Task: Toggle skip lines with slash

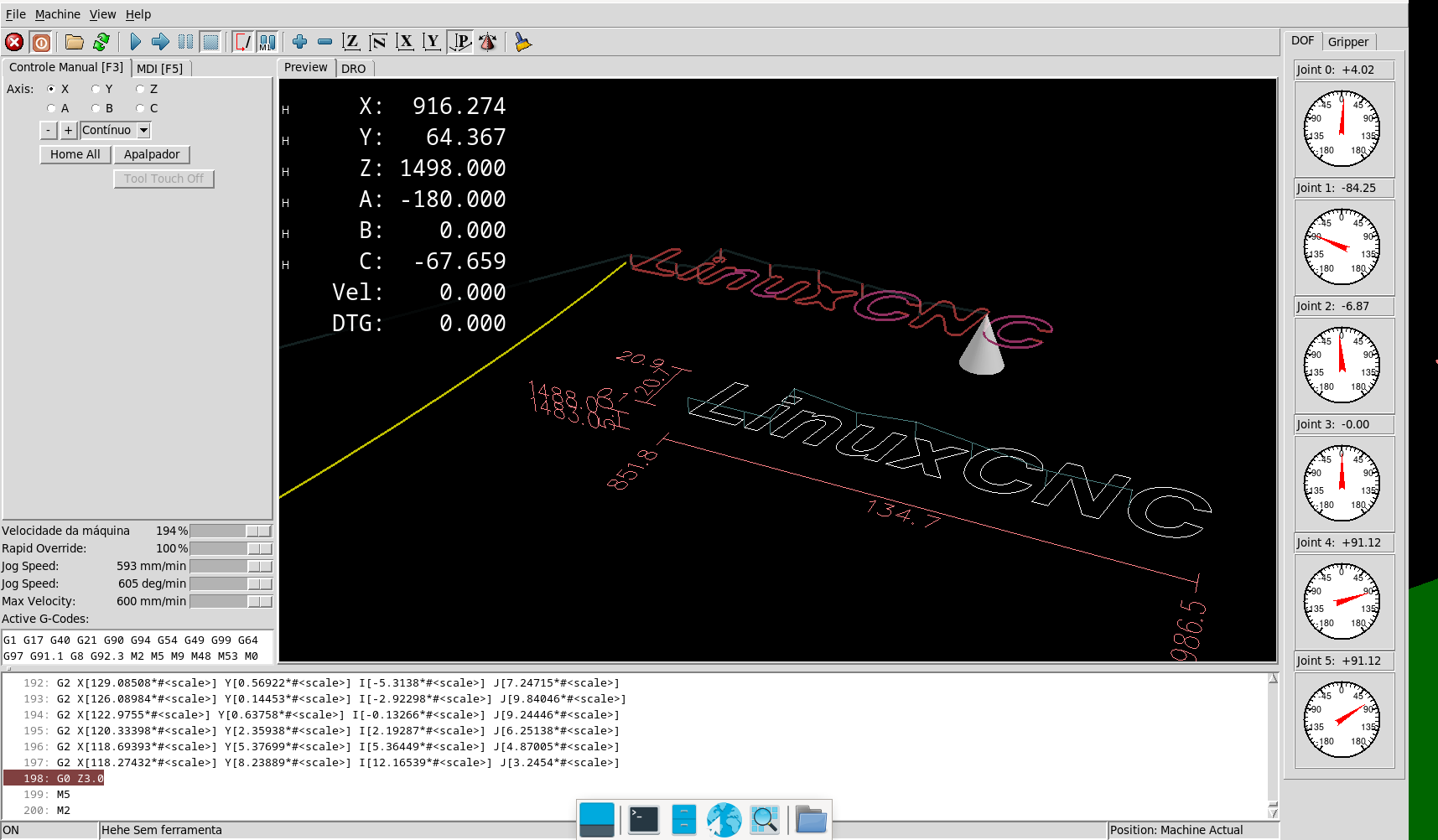Action: [242, 42]
